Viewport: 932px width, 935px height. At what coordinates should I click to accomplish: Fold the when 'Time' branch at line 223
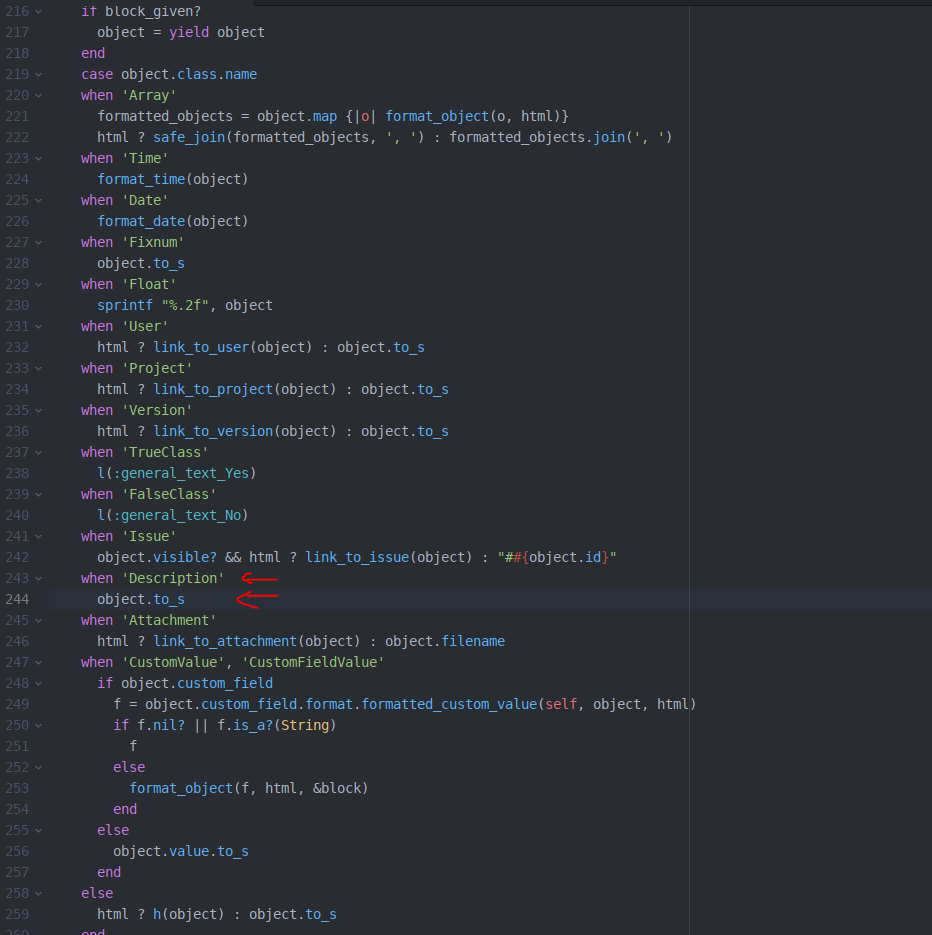[38, 159]
